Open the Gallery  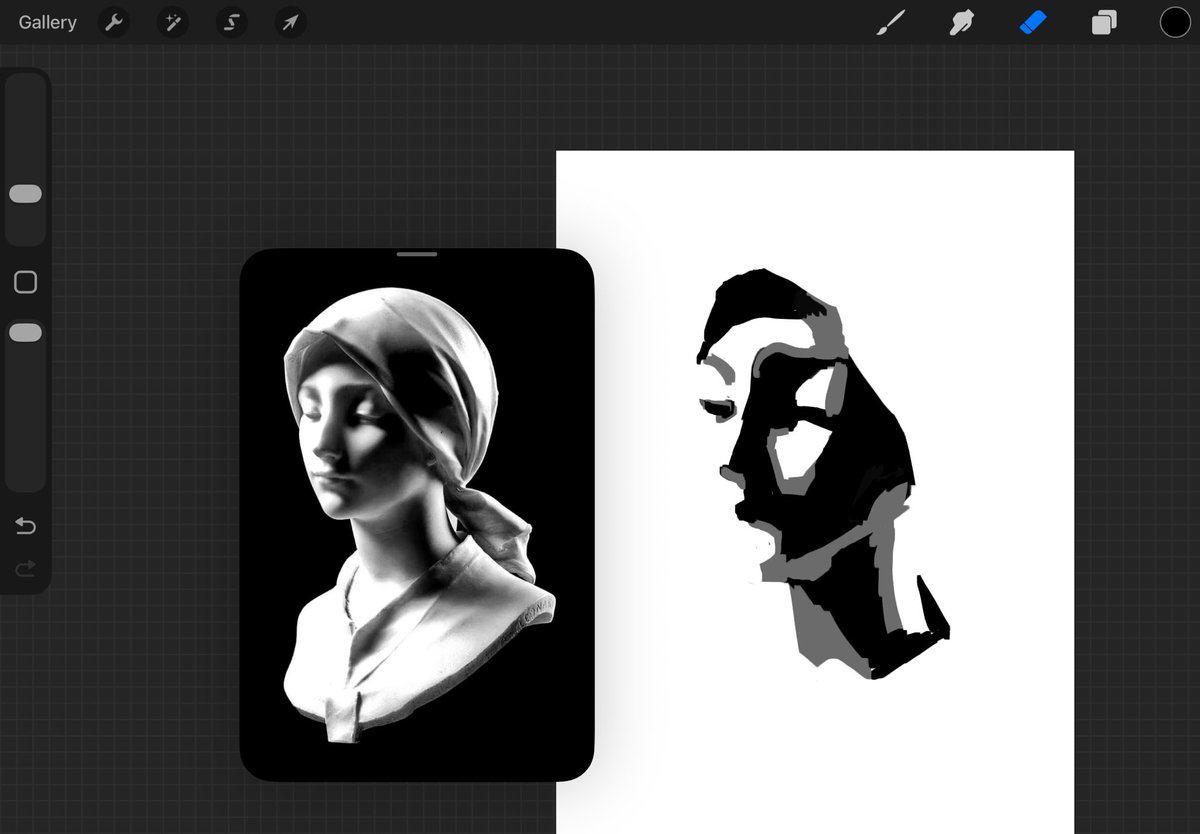pyautogui.click(x=47, y=22)
